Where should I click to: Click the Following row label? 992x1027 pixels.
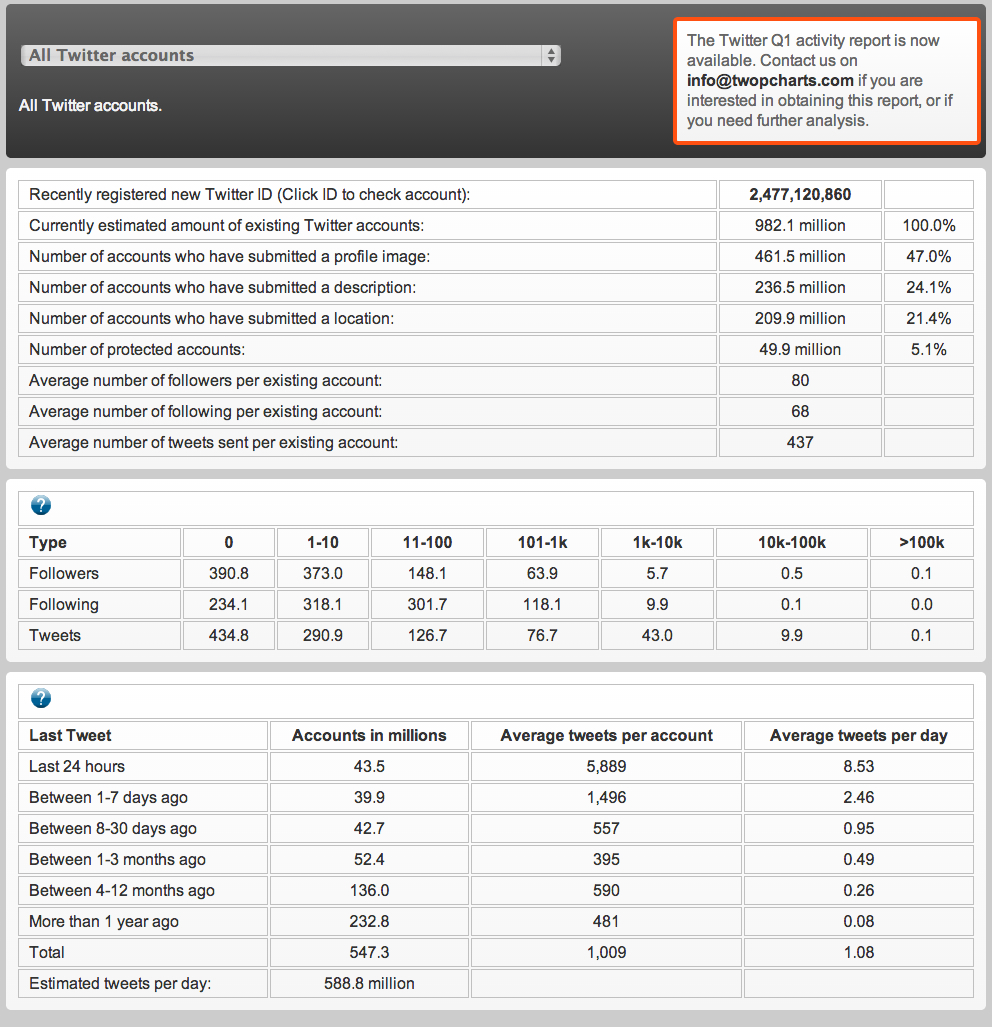coord(64,605)
